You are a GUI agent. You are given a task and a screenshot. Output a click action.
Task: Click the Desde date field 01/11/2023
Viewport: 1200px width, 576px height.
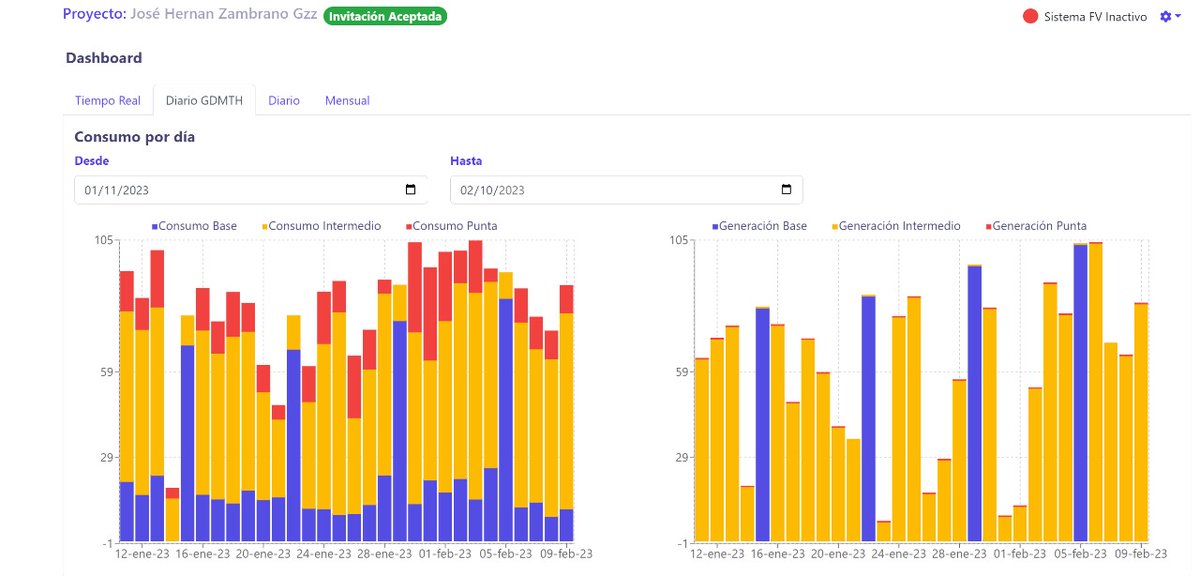coord(251,190)
